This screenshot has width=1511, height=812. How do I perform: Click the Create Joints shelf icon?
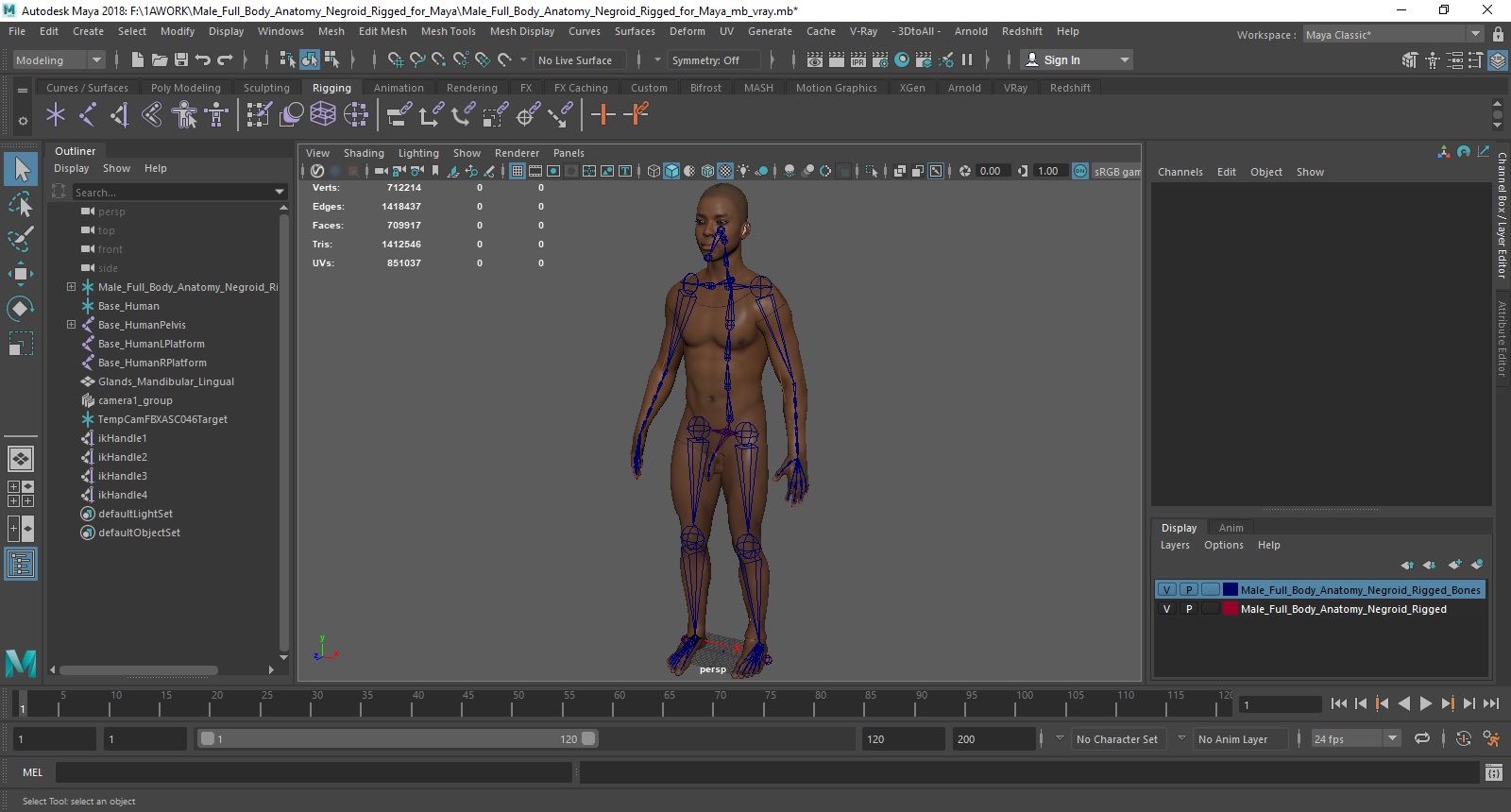(x=88, y=115)
